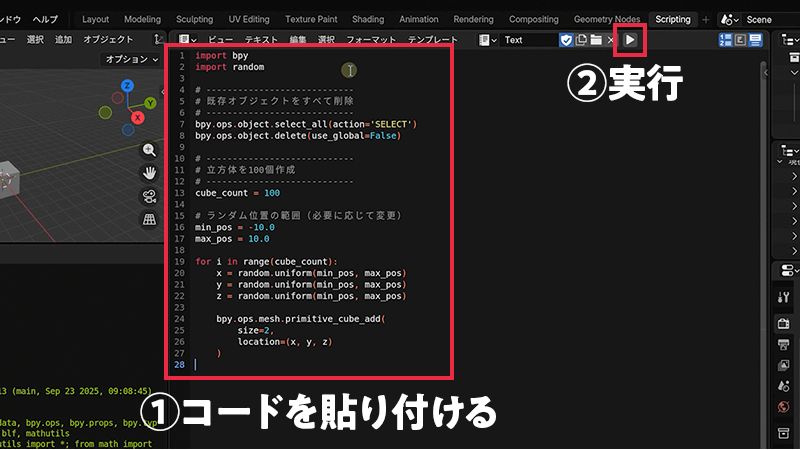Click the X axis on navigation gizmo
The width and height of the screenshot is (800, 450).
point(137,118)
